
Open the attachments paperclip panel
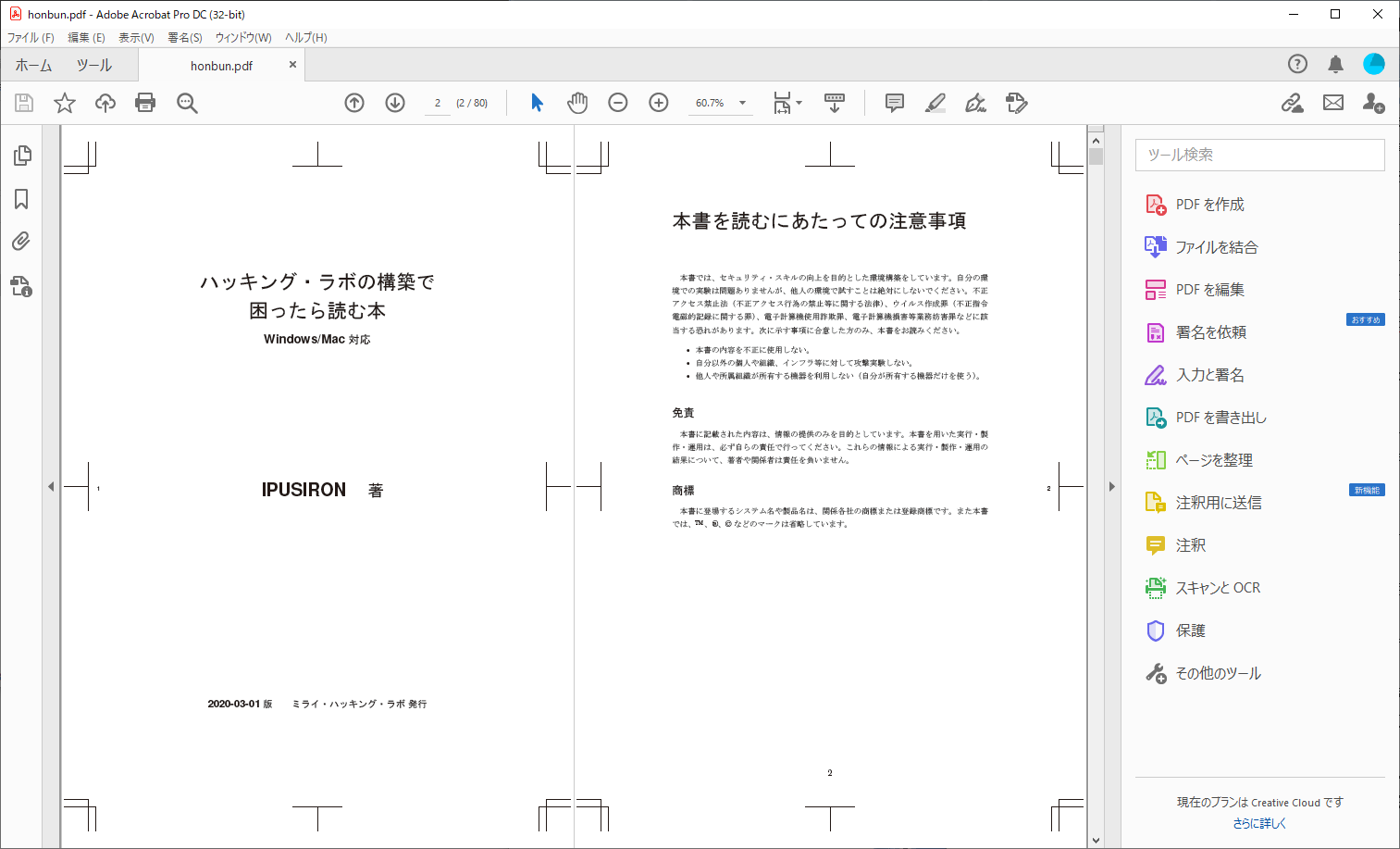pyautogui.click(x=21, y=242)
